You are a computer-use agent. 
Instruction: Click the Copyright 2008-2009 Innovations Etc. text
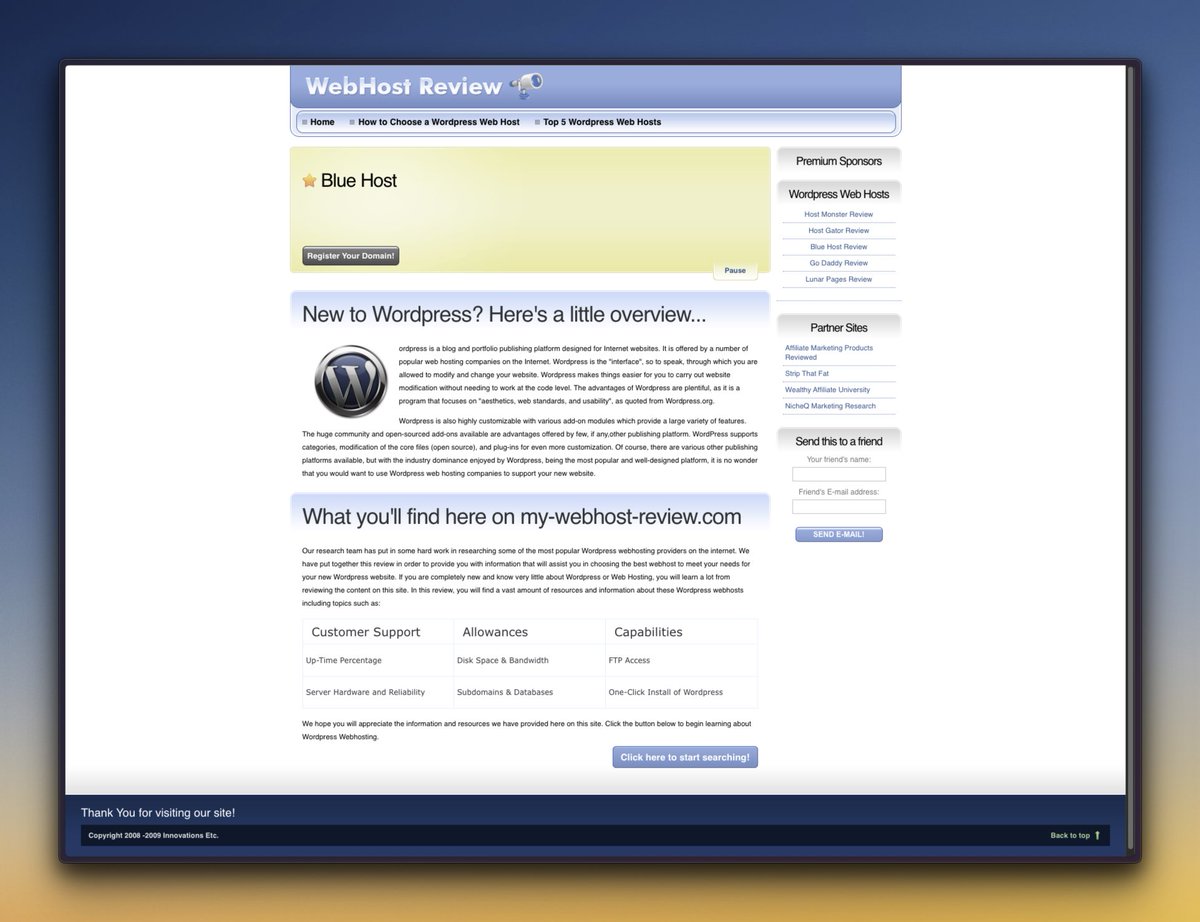pyautogui.click(x=153, y=835)
